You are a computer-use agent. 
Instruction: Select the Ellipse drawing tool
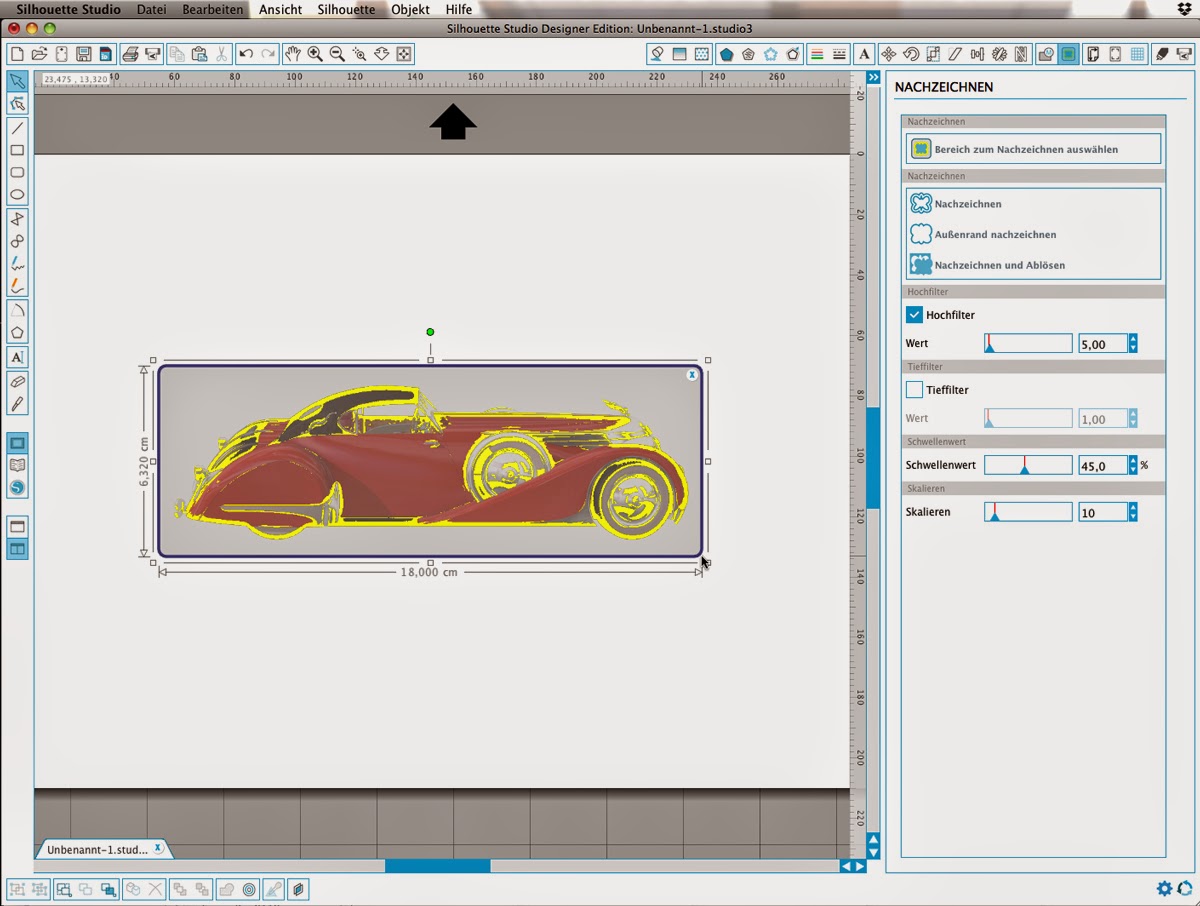17,195
